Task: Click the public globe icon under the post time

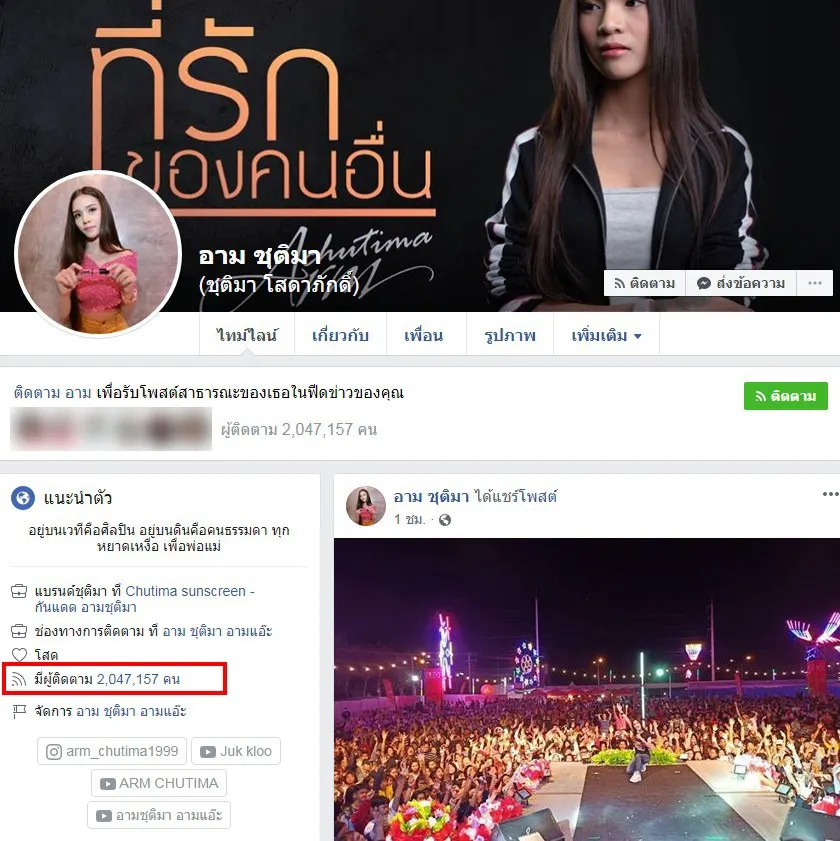Action: [445, 520]
